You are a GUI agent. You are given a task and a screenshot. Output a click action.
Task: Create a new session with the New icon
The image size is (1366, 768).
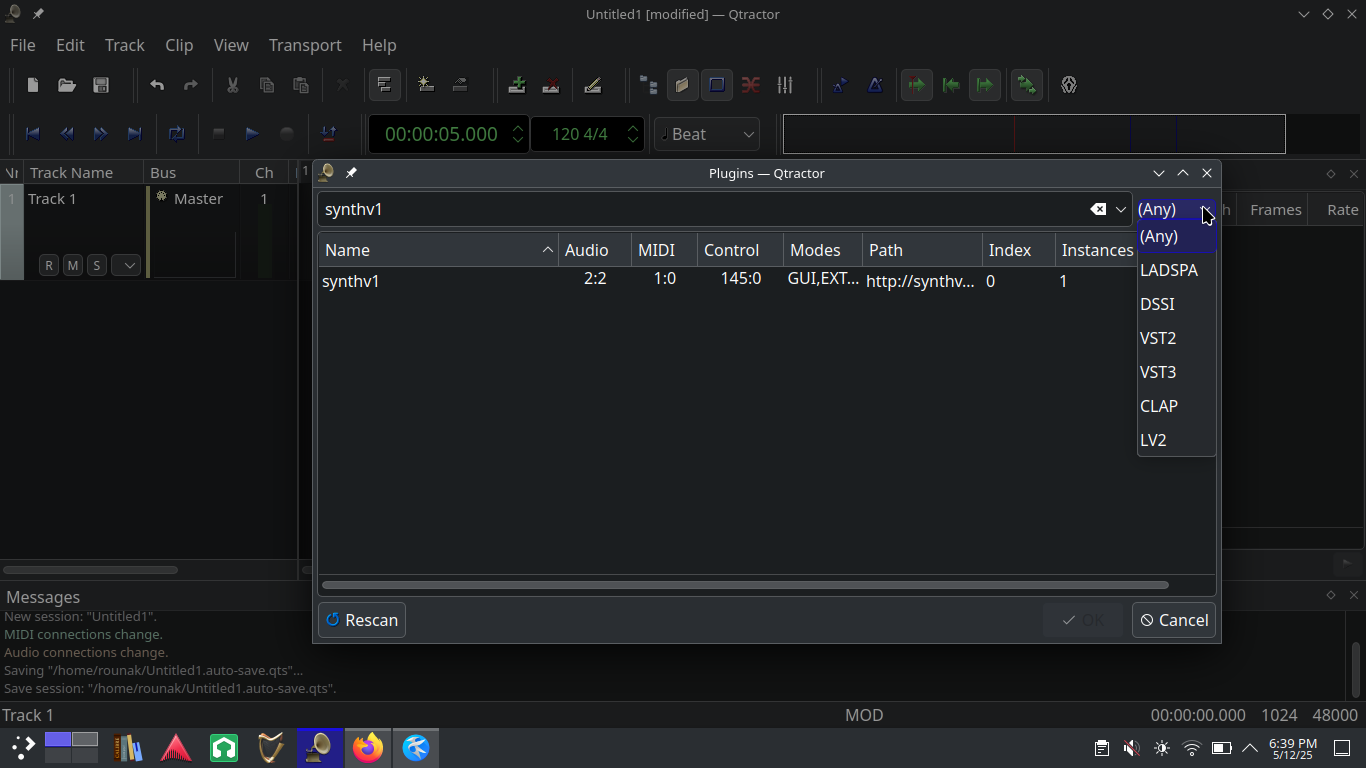[33, 85]
